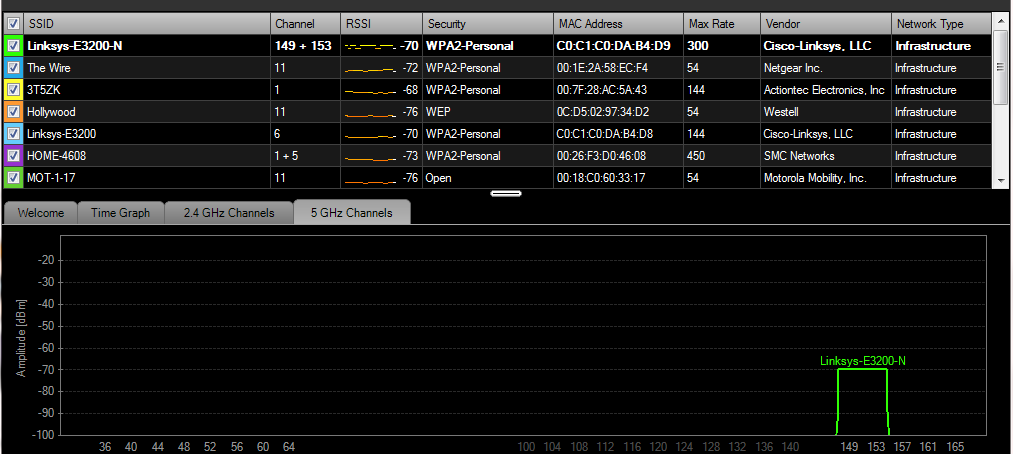Click MAC address 00:7F:28:AC:5A:43
The image size is (1013, 454).
click(x=618, y=90)
